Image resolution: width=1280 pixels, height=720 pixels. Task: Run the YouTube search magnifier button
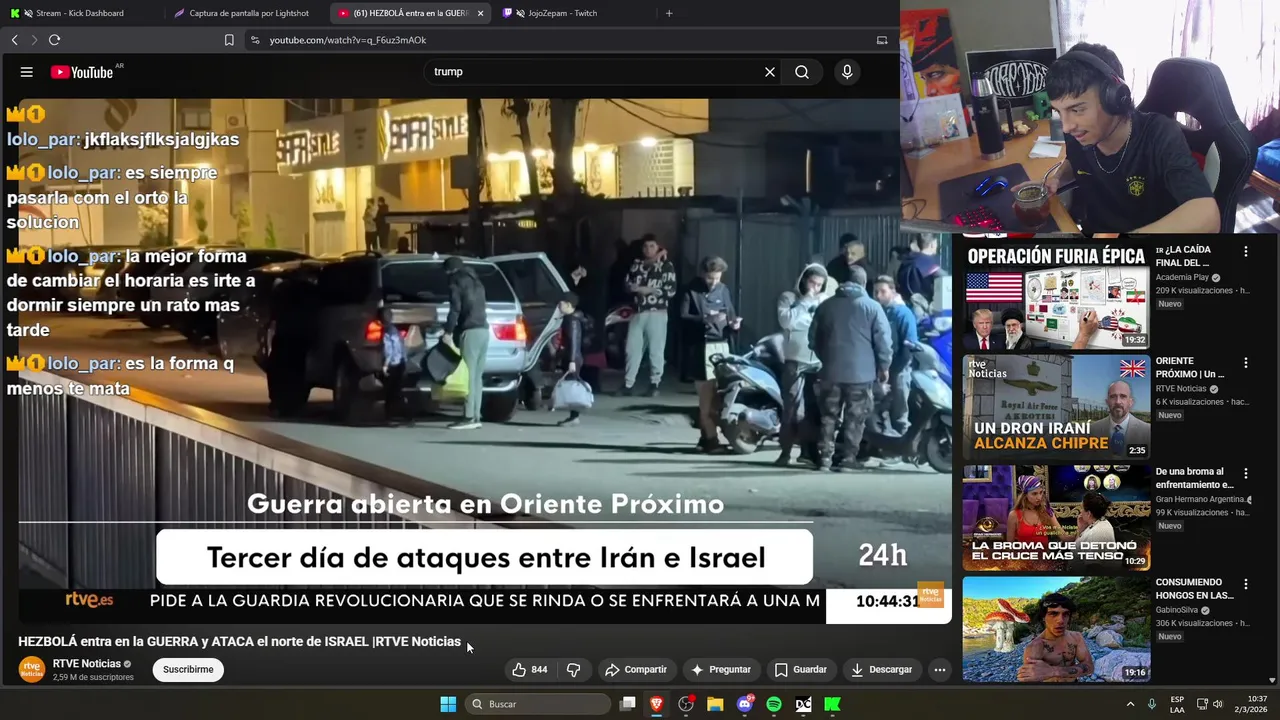click(802, 72)
